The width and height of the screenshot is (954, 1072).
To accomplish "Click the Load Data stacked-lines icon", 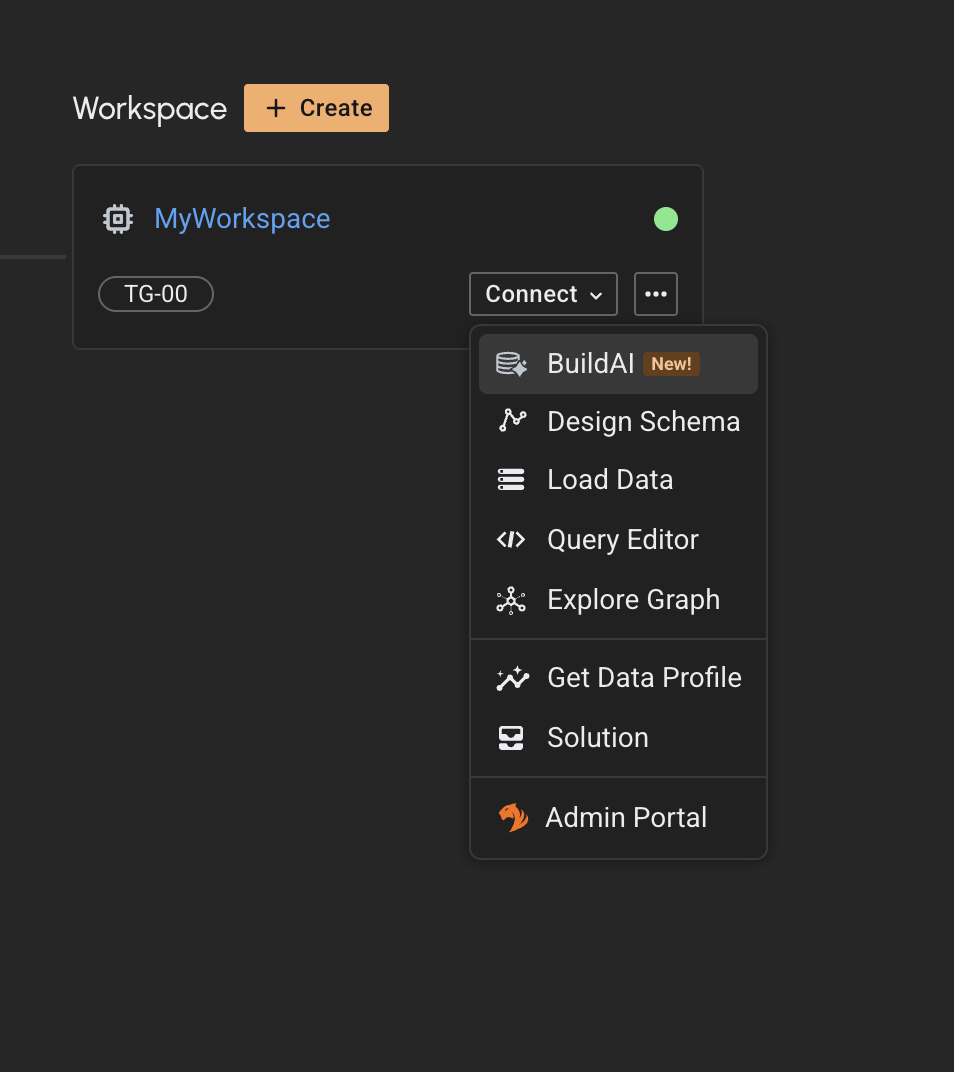I will tap(511, 480).
